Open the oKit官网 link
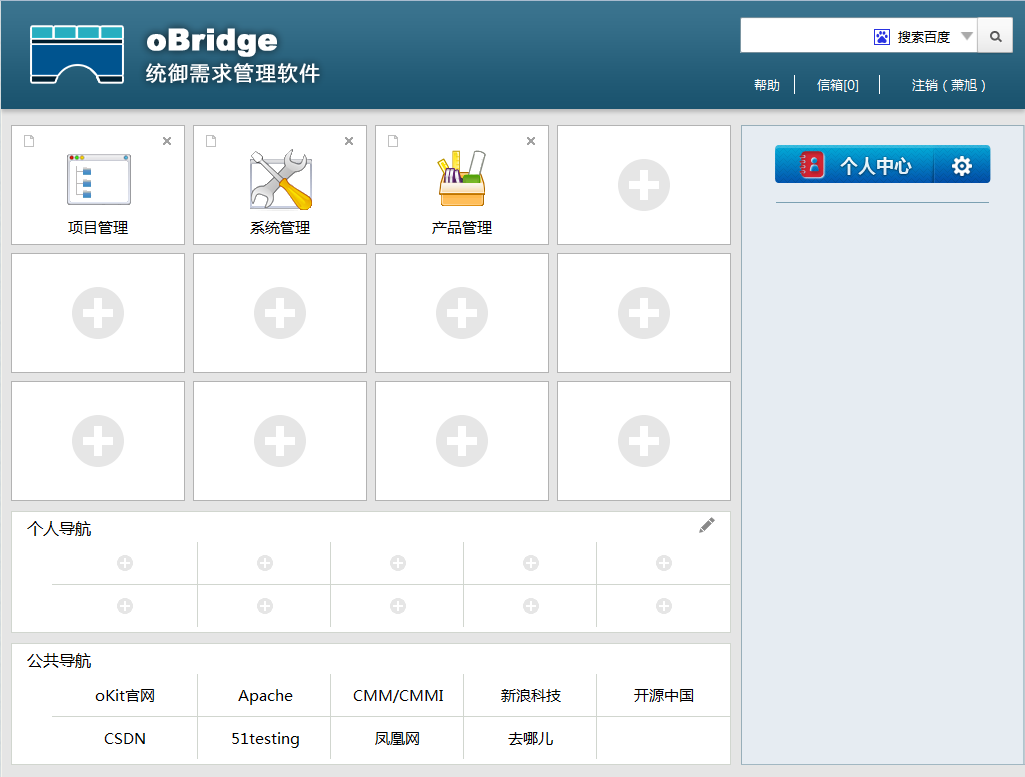The width and height of the screenshot is (1025, 777). (x=125, y=695)
